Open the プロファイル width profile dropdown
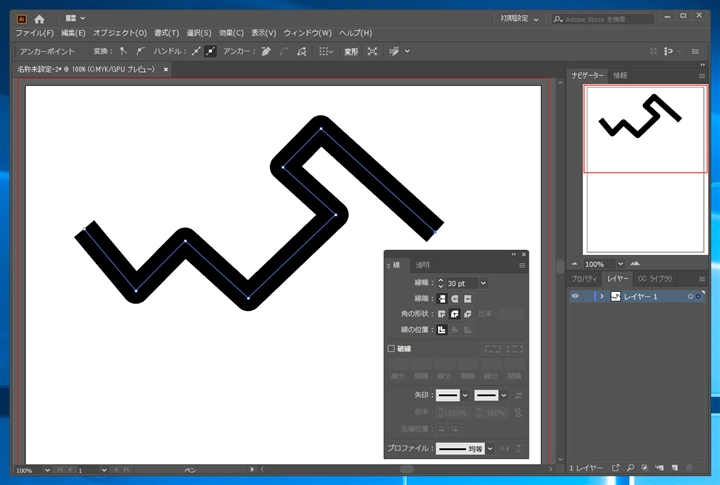The width and height of the screenshot is (720, 485). (x=490, y=449)
